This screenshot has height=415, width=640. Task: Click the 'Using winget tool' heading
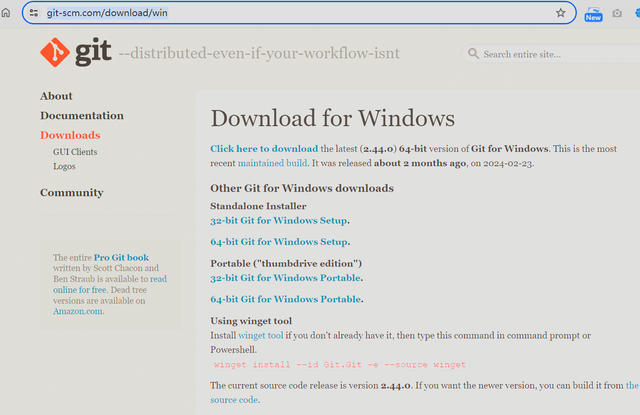(251, 321)
